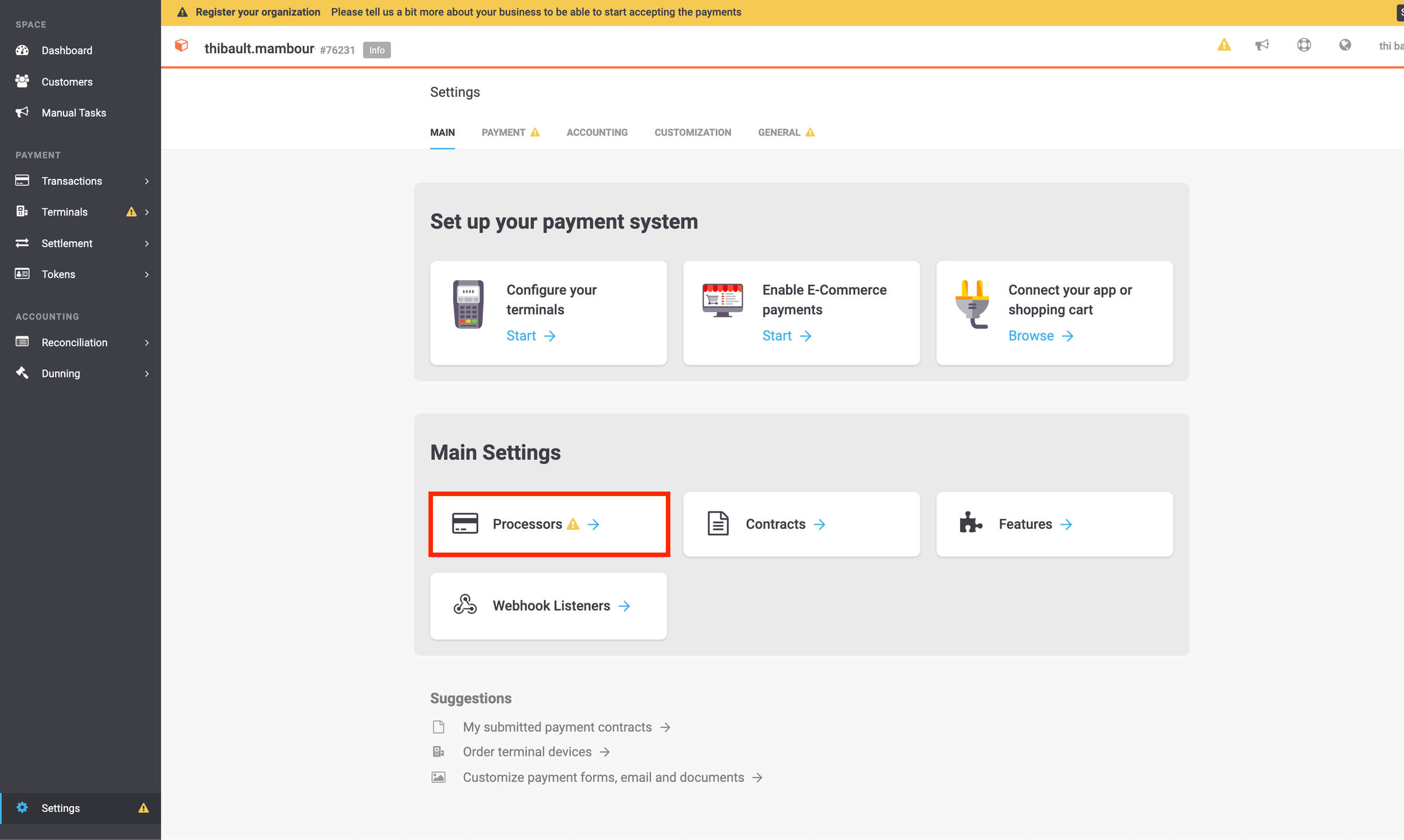
Task: Expand the Reconciliation sidebar entry
Action: (x=147, y=342)
